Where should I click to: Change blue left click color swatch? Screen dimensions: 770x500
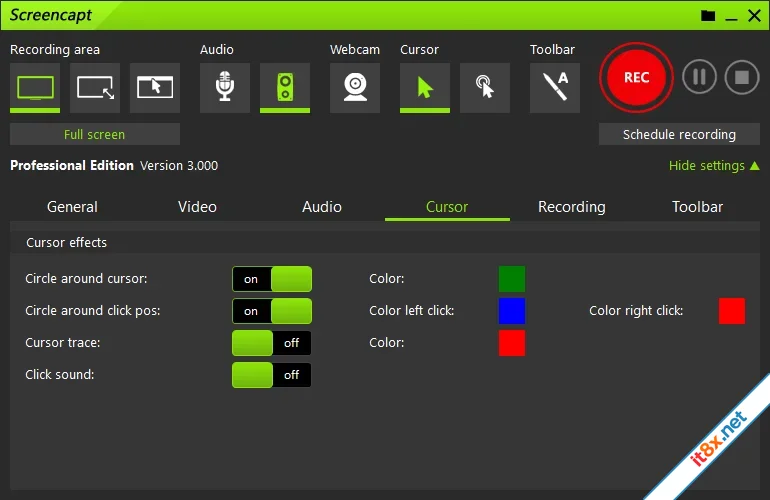point(512,311)
